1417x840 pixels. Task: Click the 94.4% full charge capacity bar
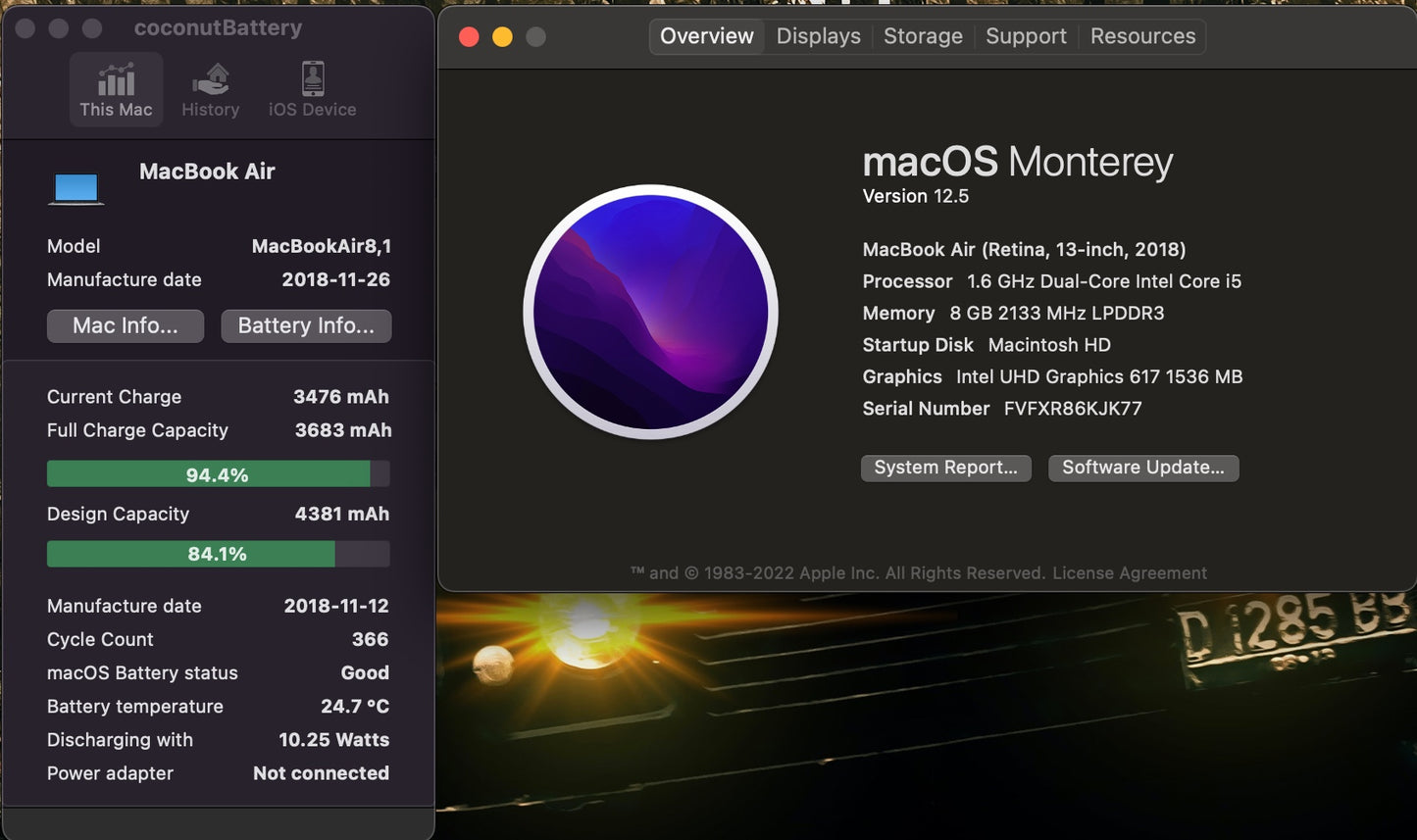point(217,473)
